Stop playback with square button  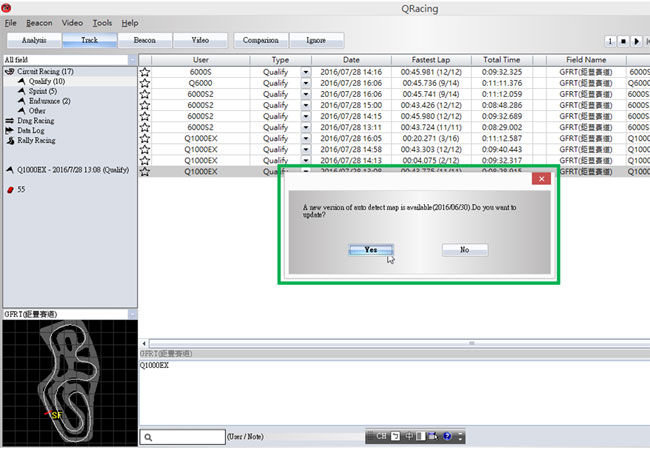tap(623, 41)
